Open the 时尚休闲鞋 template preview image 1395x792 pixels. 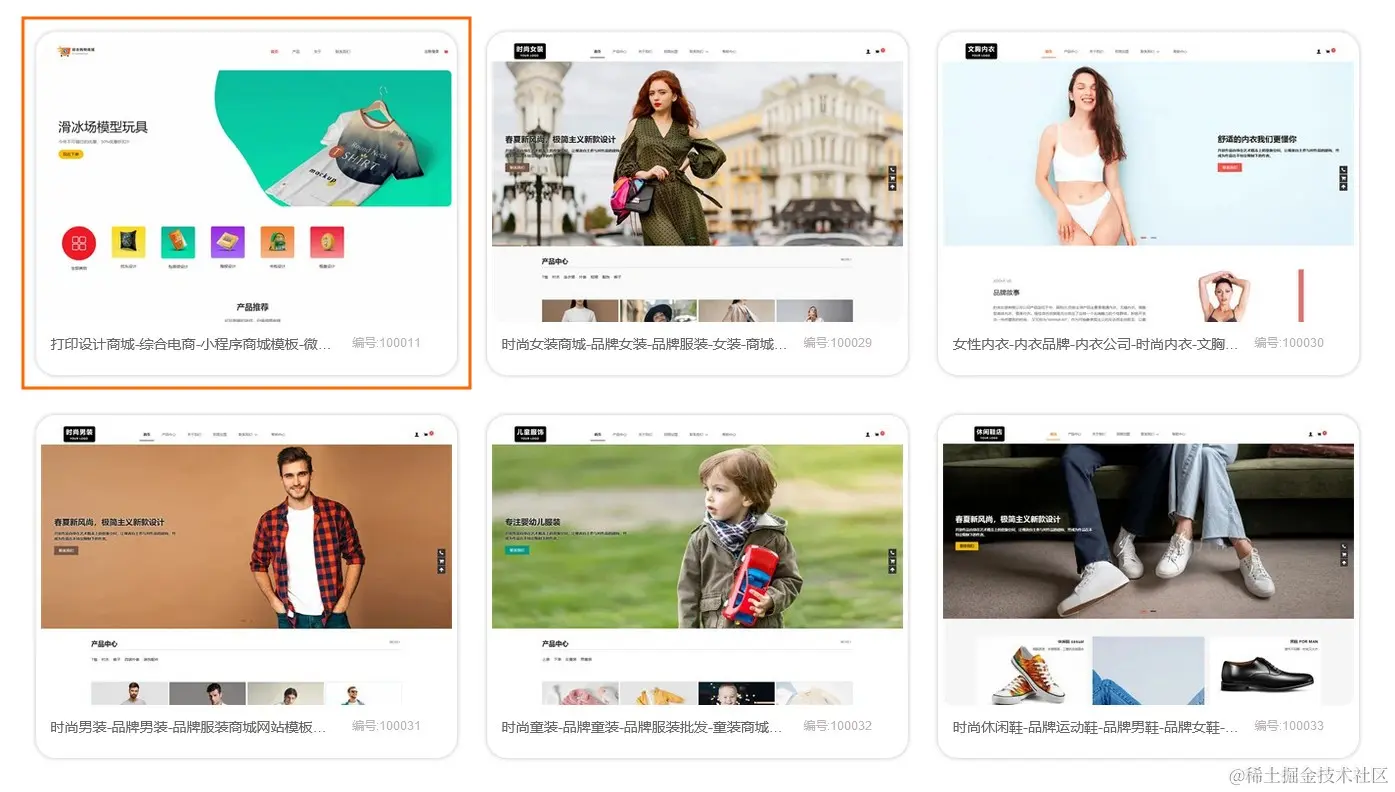[x=1148, y=563]
